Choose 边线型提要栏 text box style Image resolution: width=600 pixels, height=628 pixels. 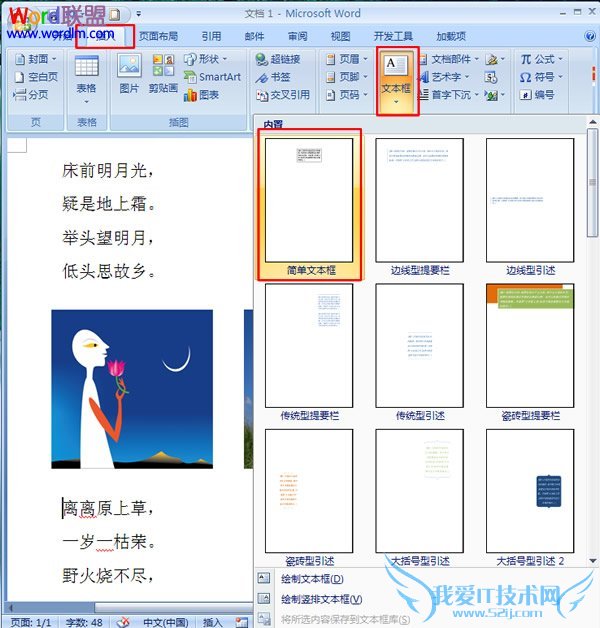(419, 207)
